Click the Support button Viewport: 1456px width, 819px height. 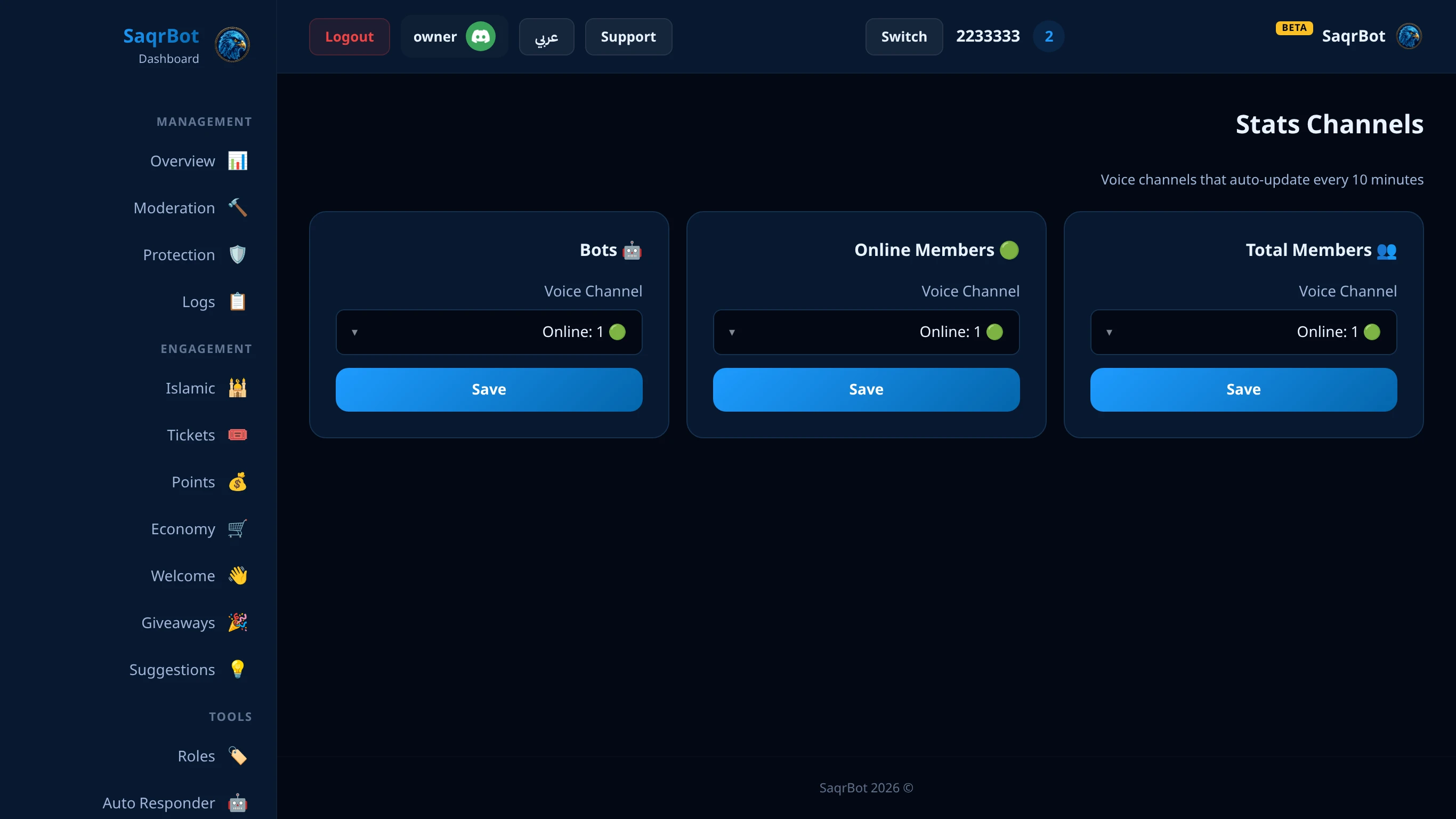tap(628, 37)
